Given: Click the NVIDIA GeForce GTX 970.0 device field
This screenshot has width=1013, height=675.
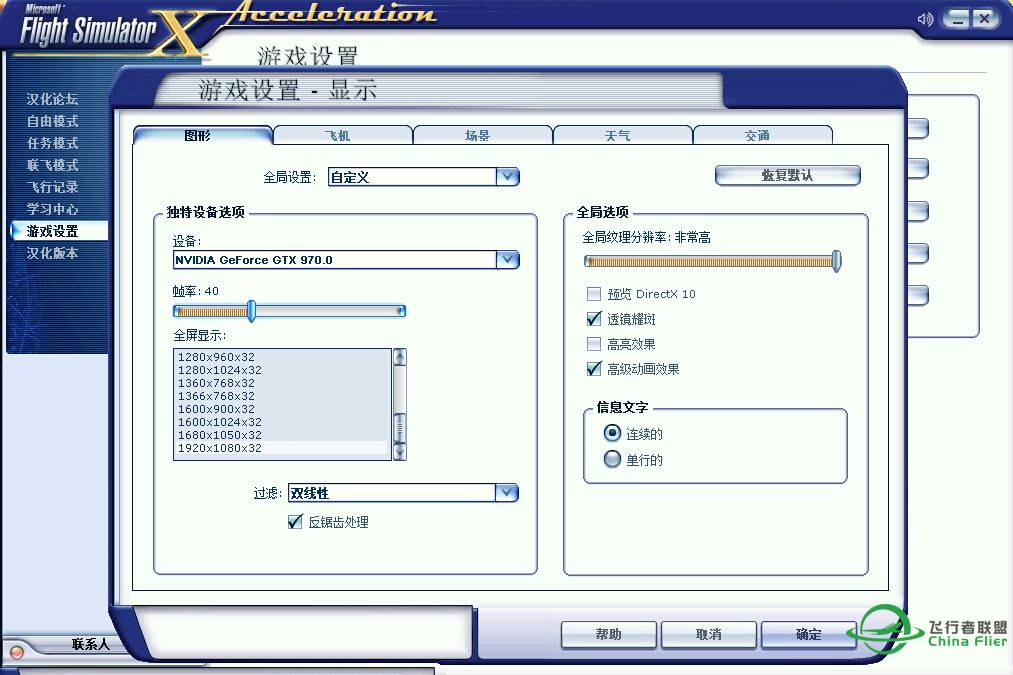Looking at the screenshot, I should 335,260.
